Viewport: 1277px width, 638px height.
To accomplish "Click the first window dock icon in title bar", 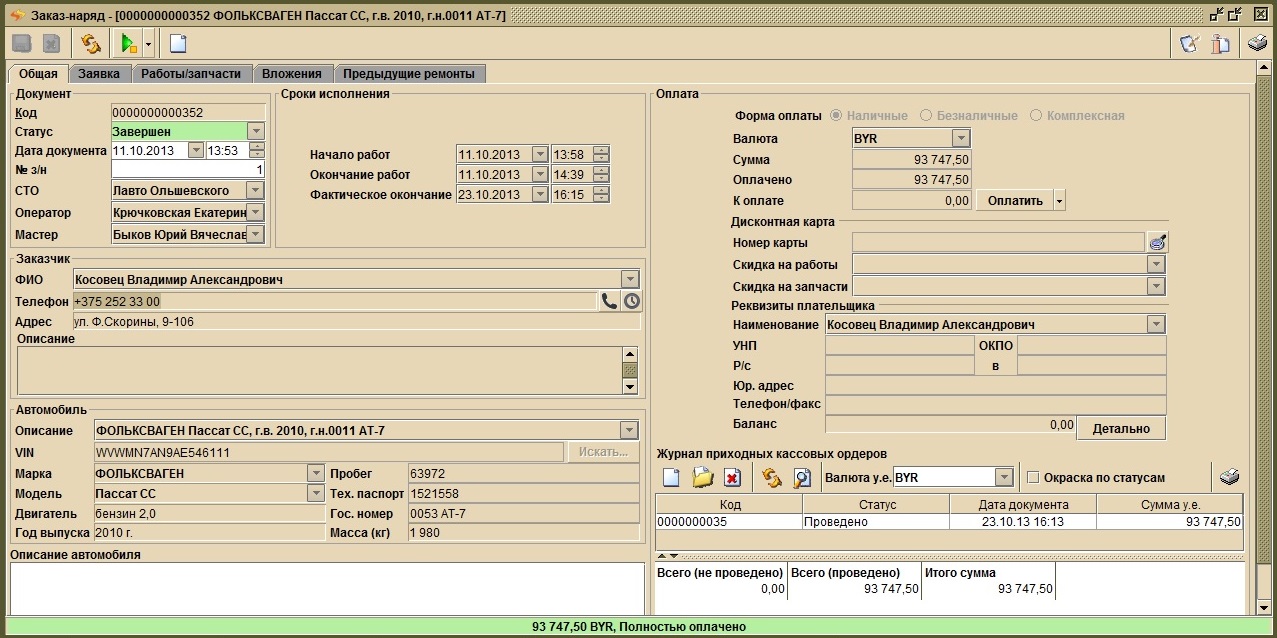I will click(1216, 14).
